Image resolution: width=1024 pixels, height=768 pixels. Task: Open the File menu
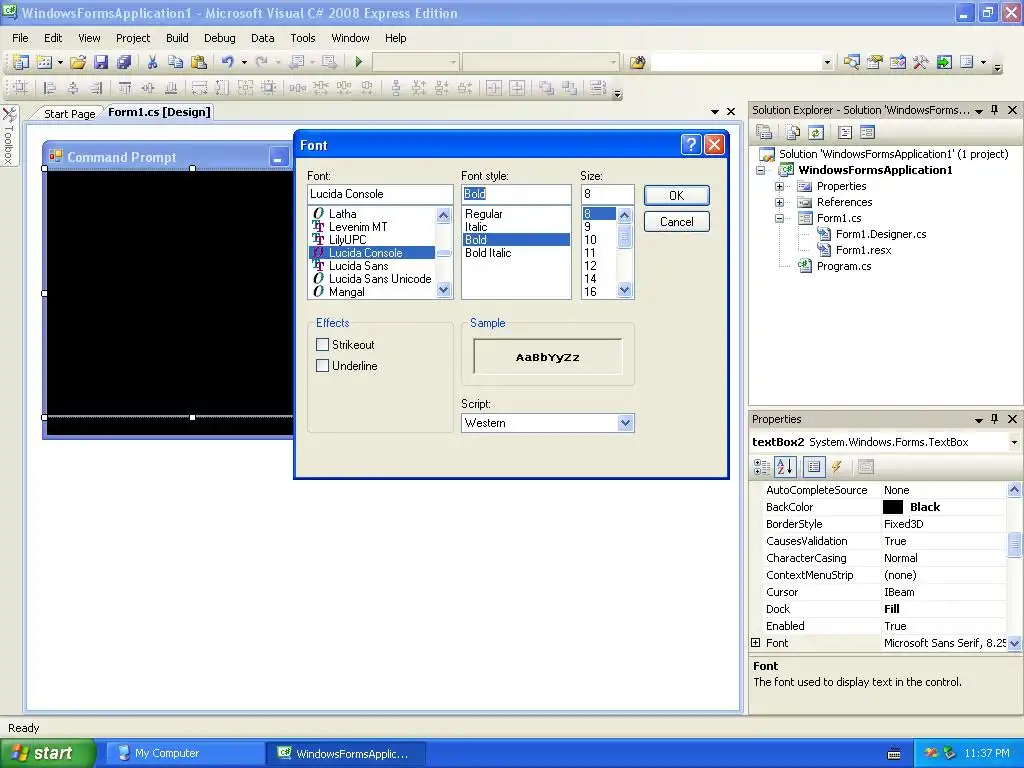[20, 38]
